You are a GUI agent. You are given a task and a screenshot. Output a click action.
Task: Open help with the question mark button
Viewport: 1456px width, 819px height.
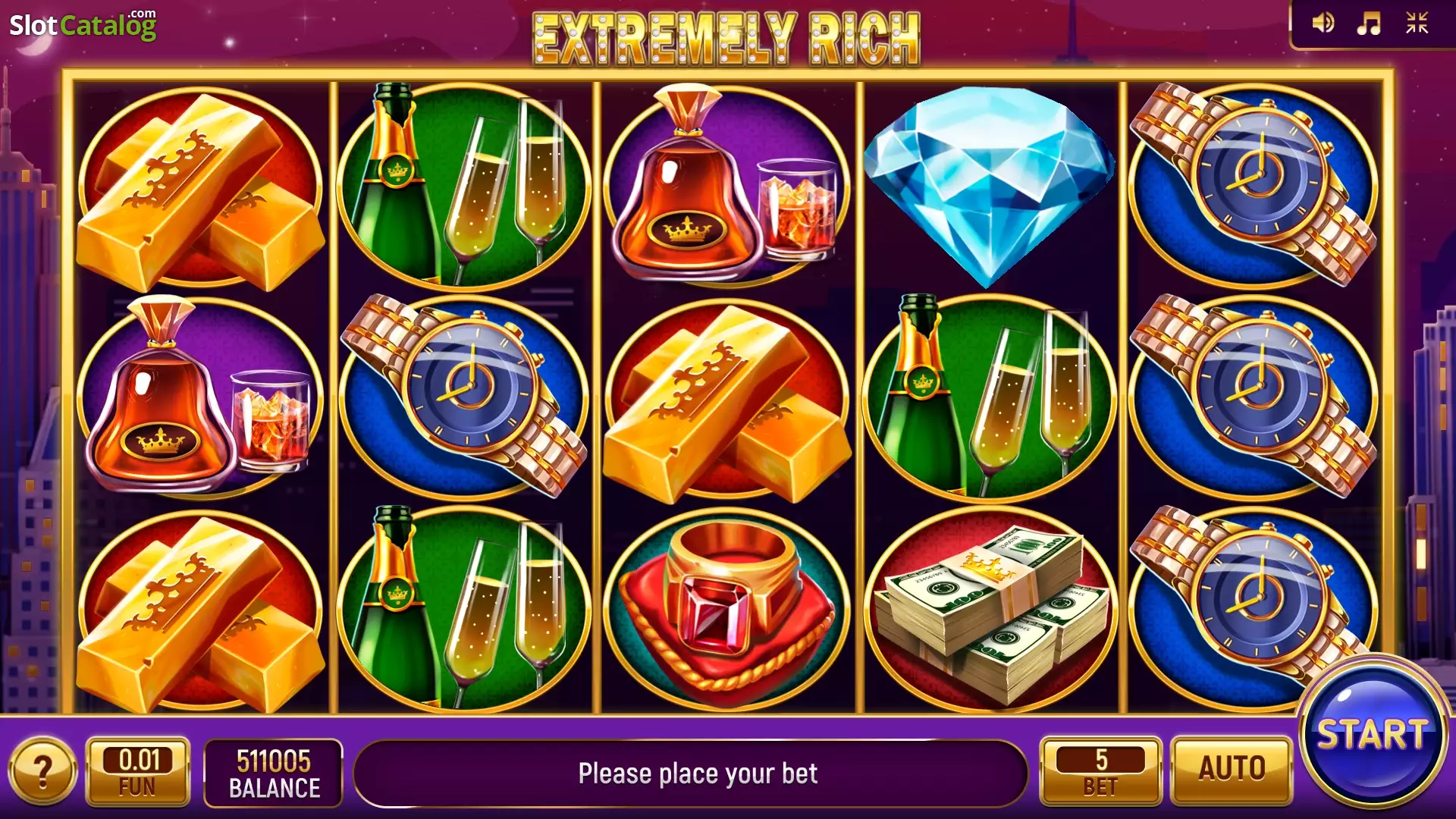[42, 772]
